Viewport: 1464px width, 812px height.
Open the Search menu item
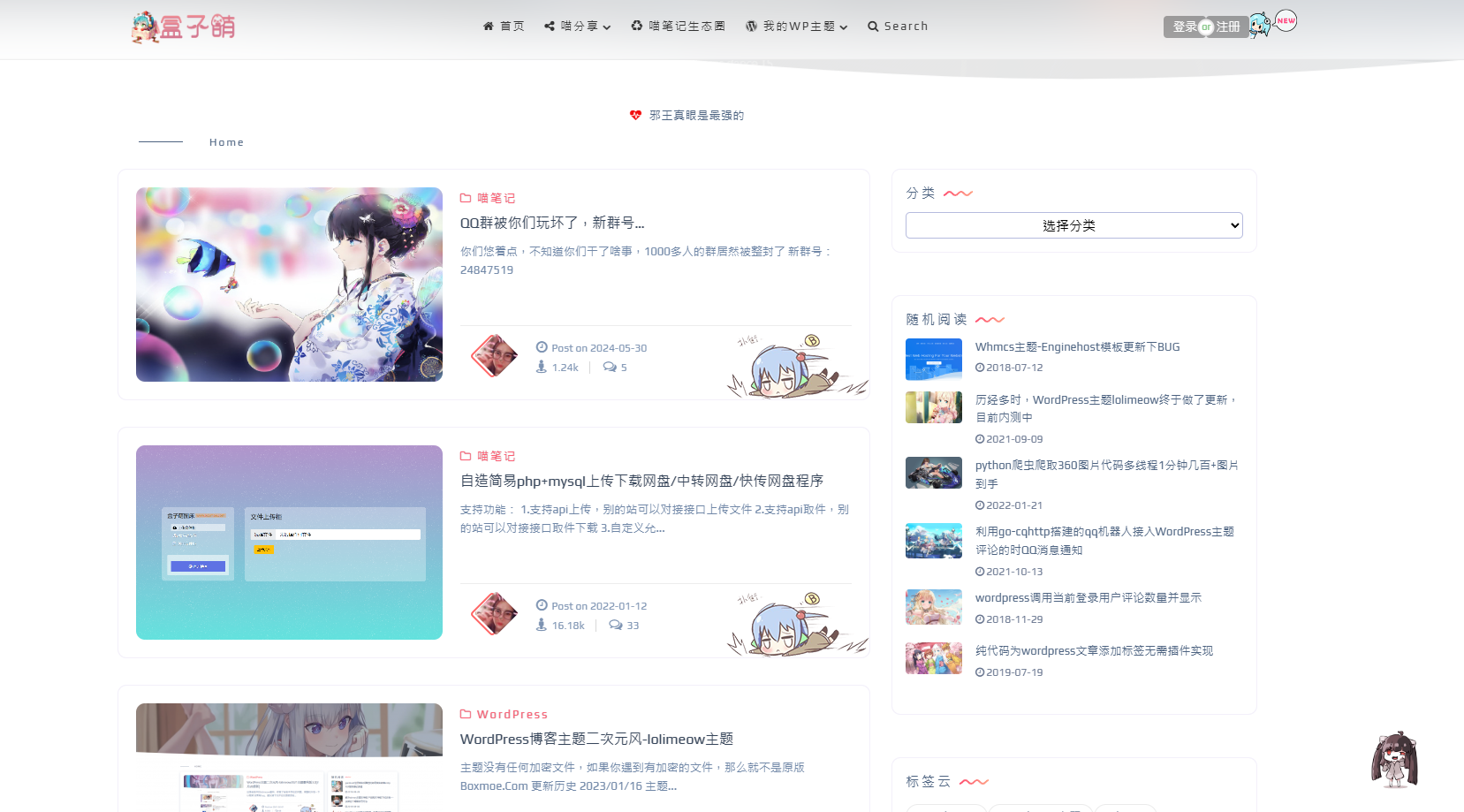[x=898, y=27]
